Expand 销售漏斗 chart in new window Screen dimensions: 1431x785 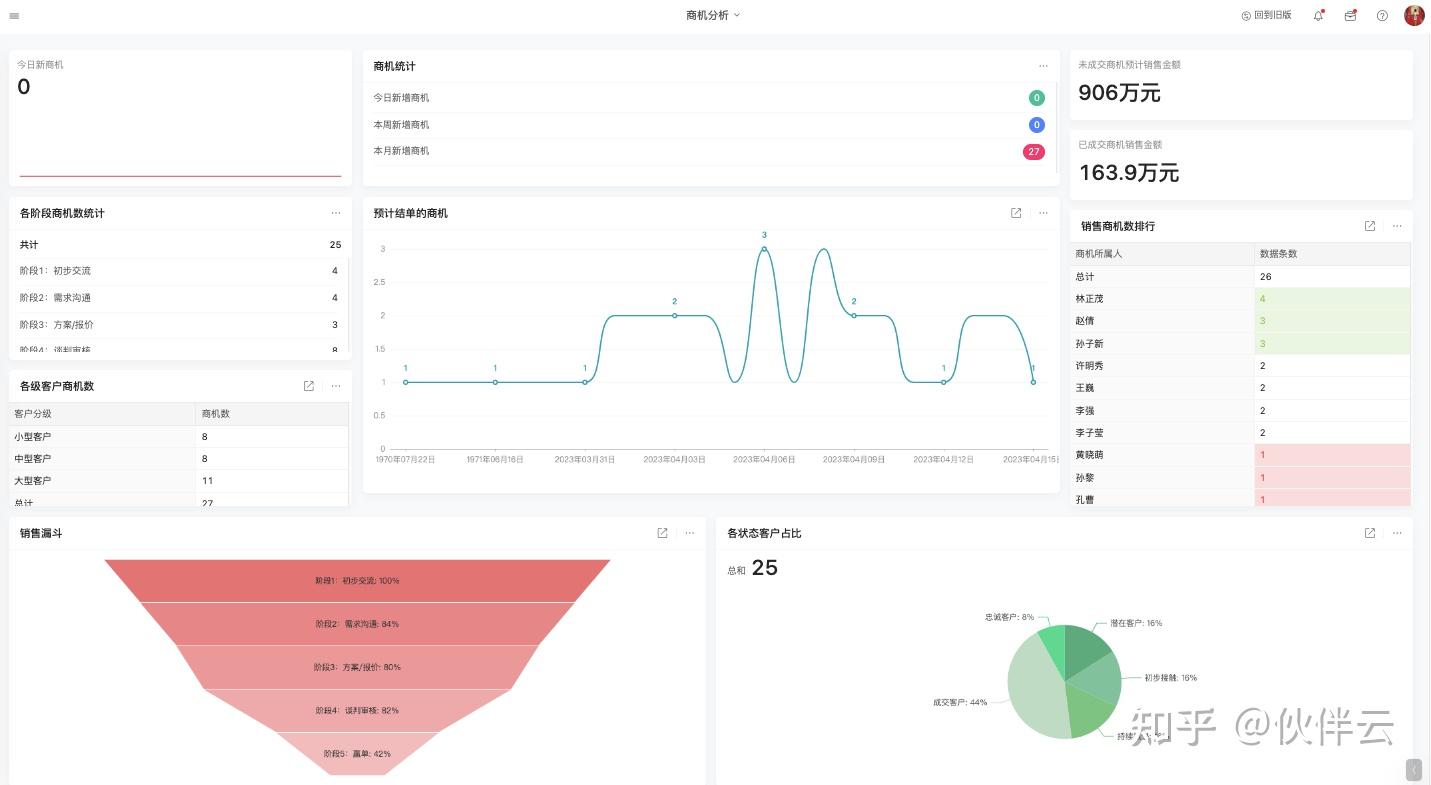662,533
